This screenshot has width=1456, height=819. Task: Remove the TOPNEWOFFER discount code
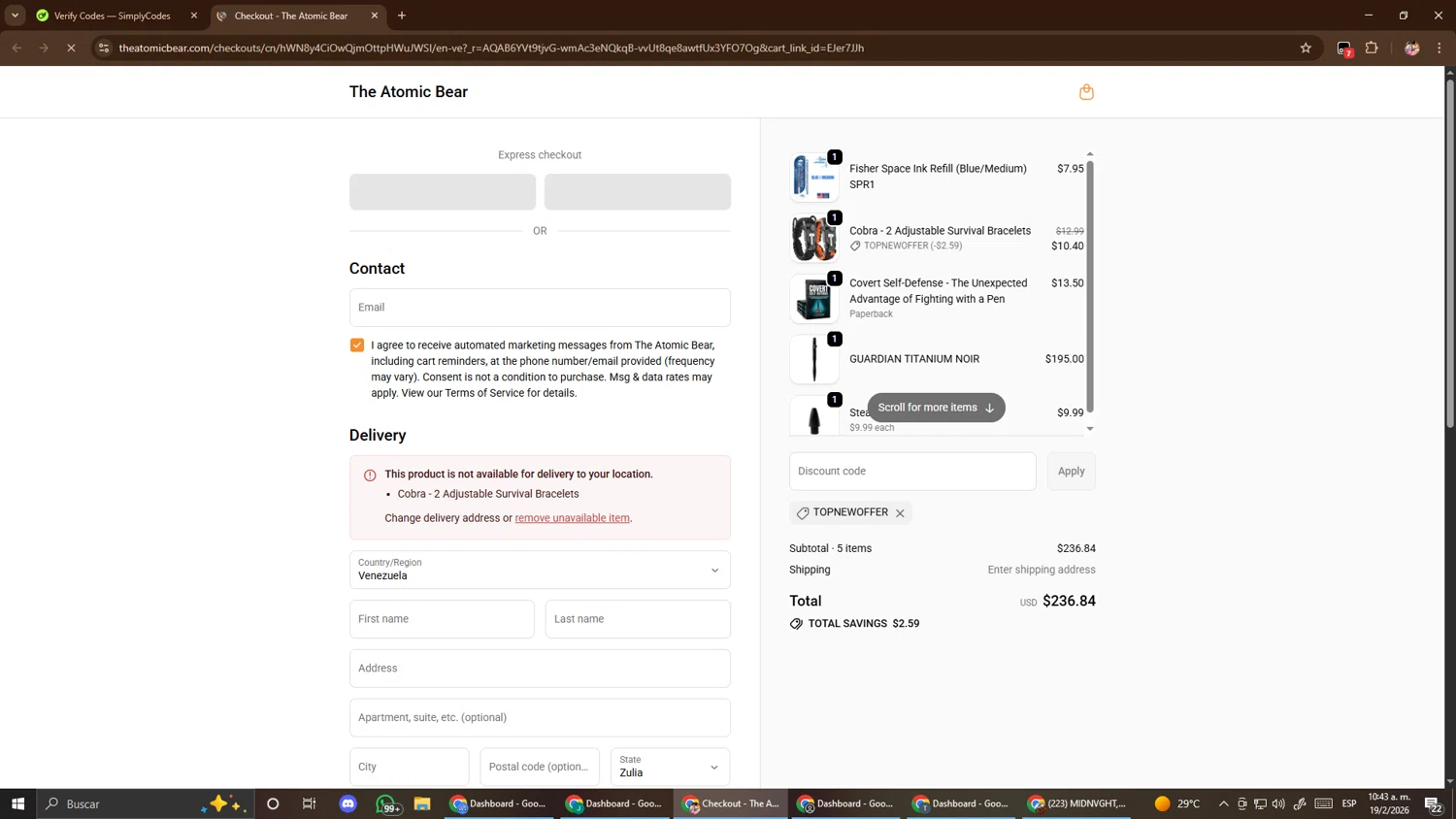(x=900, y=513)
